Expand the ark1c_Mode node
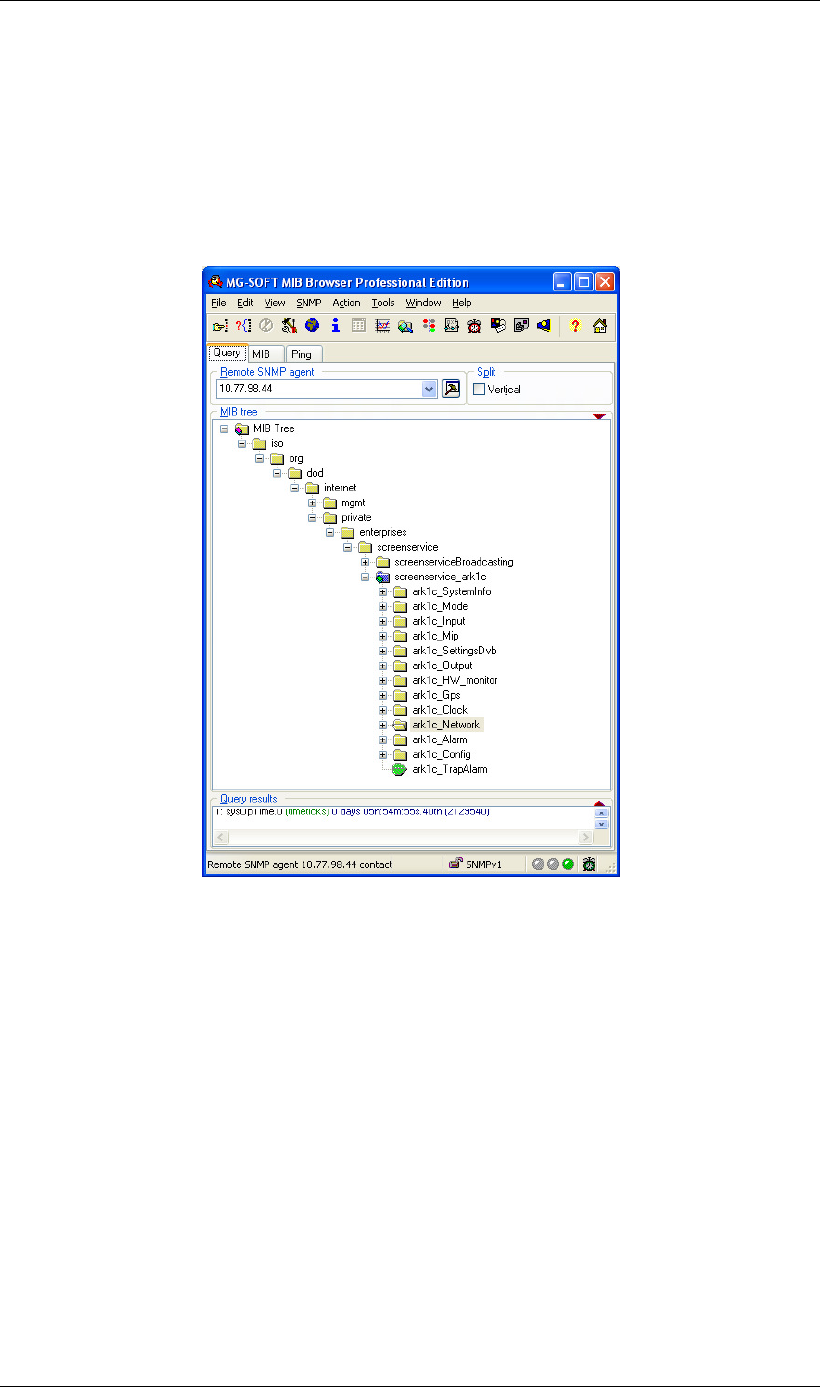This screenshot has width=820, height=1387. (x=383, y=607)
